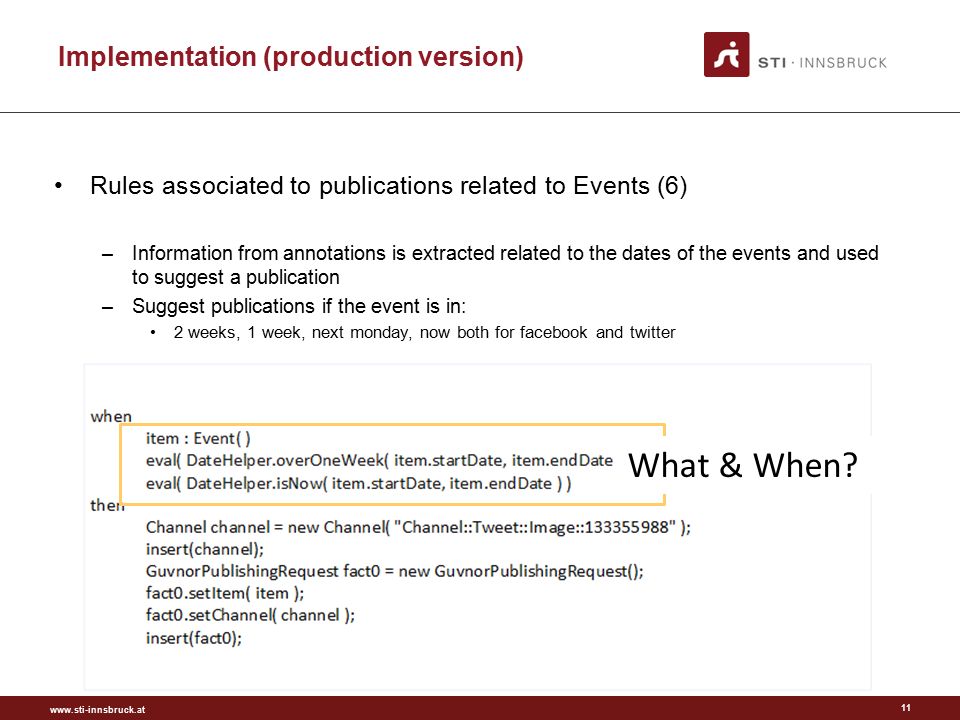Click the 'DateHelper.isNow' eval line
This screenshot has height=720, width=960.
(358, 484)
